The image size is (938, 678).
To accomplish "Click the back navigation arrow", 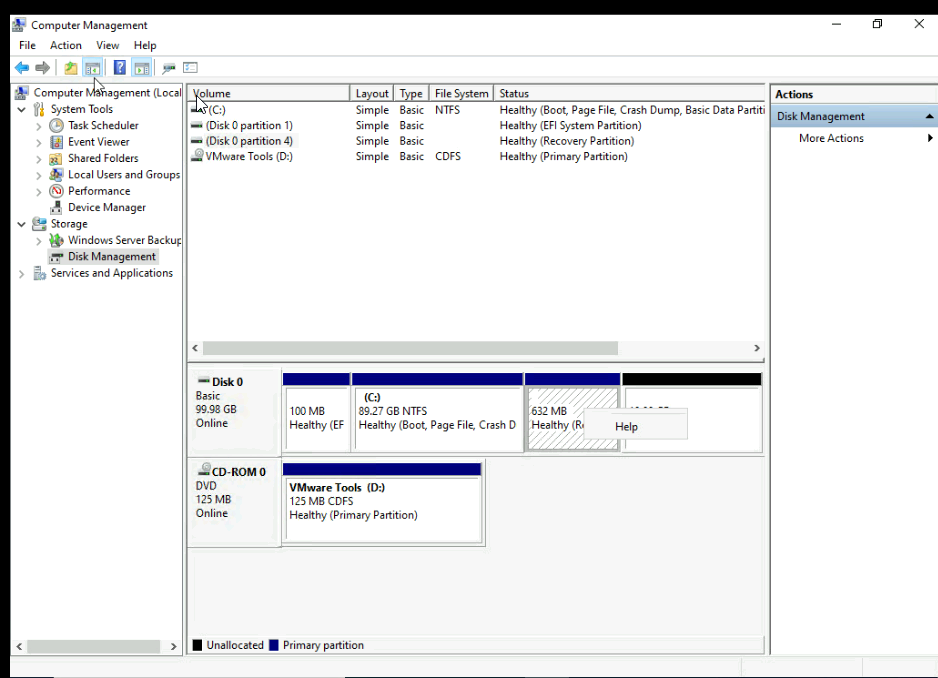I will click(x=21, y=67).
